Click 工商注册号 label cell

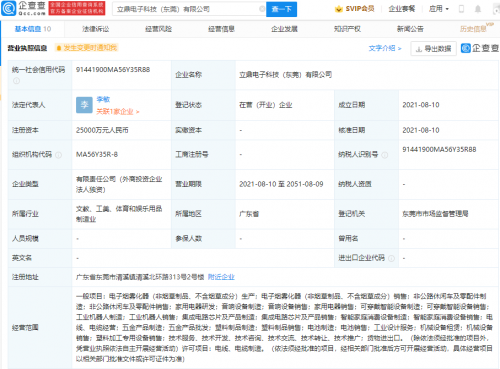coord(203,155)
